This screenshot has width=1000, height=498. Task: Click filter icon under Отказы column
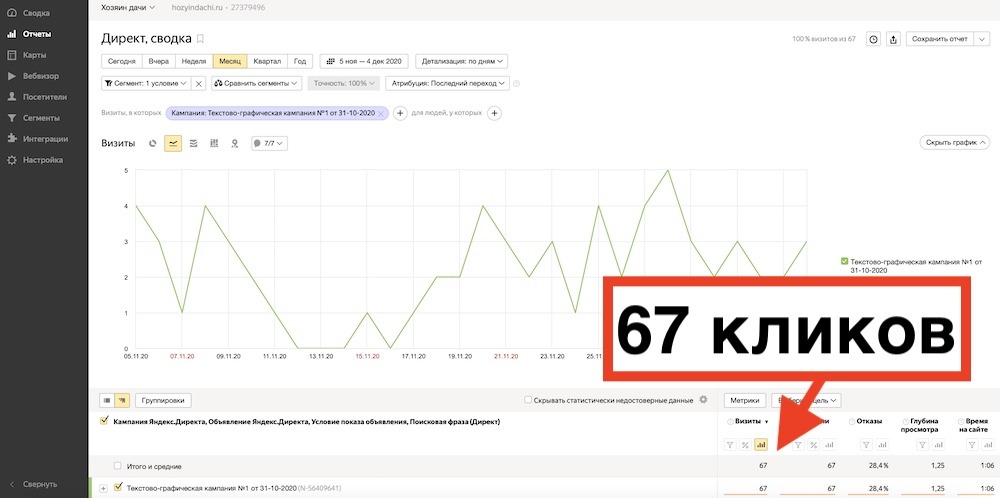click(866, 445)
